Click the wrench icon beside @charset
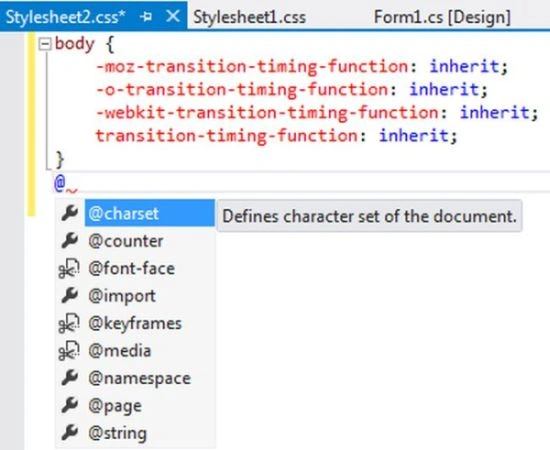550x450 pixels. point(69,213)
